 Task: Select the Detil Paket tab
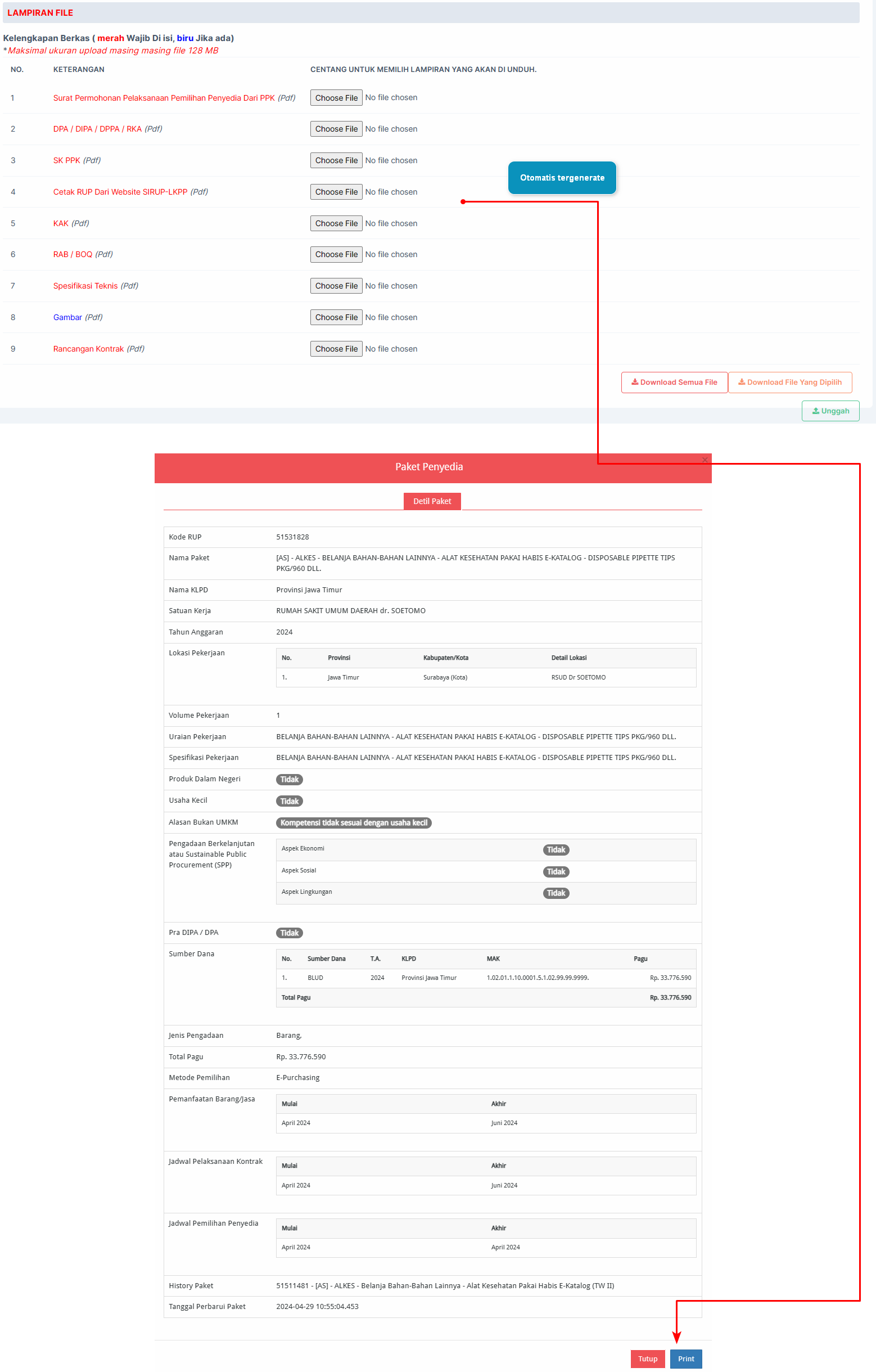(432, 501)
